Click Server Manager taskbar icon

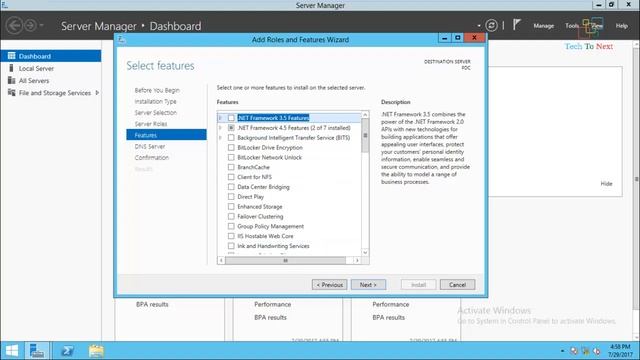click(x=37, y=351)
